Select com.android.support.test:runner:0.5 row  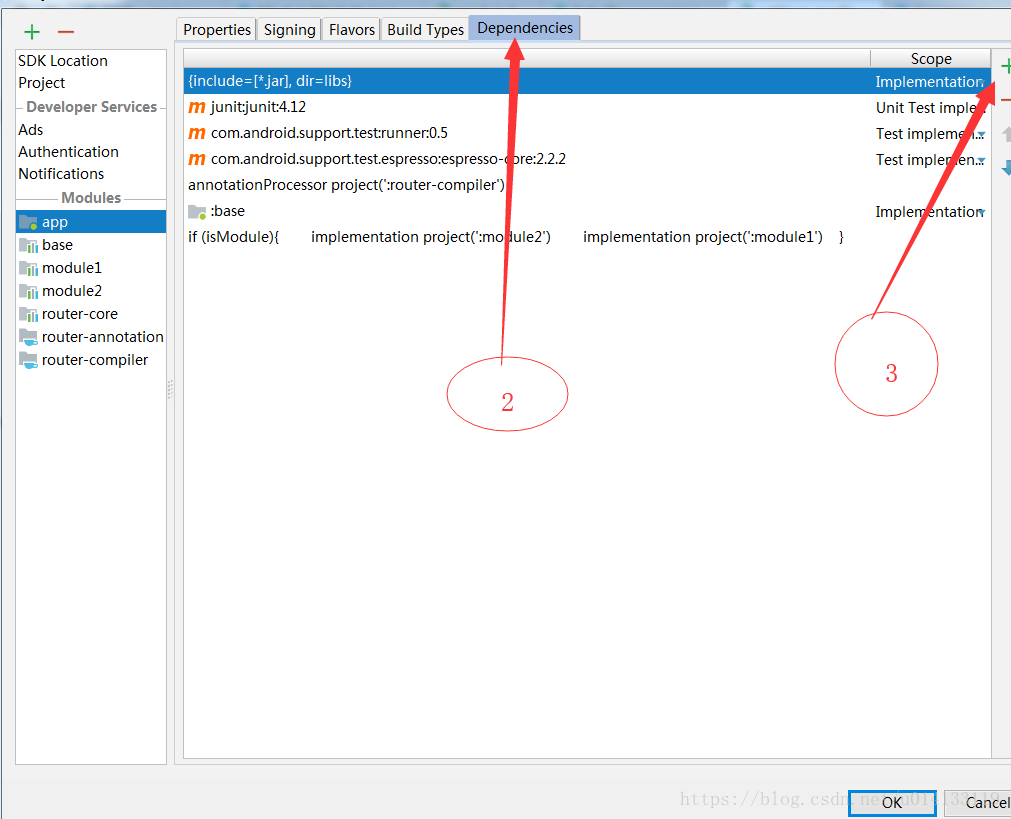coord(587,133)
